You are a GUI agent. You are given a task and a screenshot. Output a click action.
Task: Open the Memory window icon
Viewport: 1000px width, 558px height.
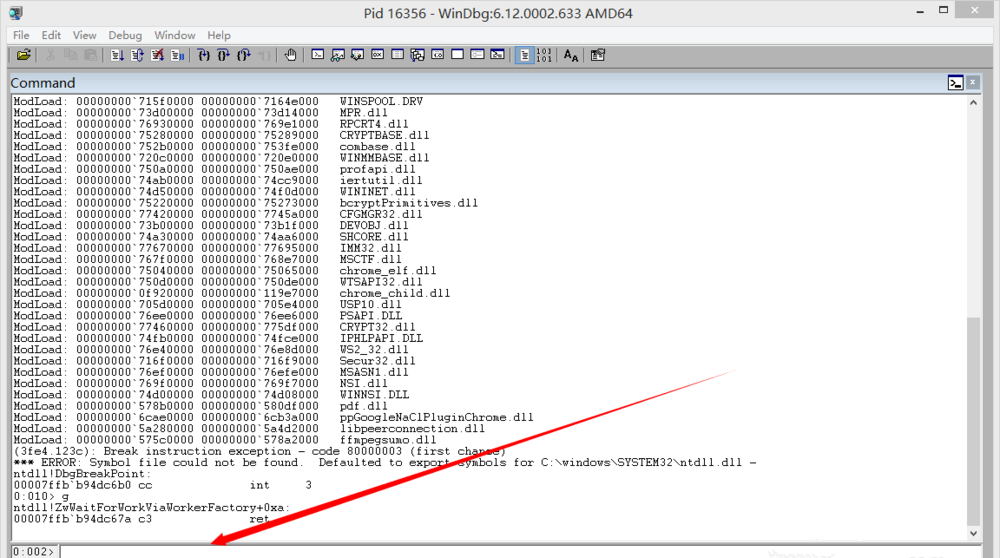[x=397, y=55]
